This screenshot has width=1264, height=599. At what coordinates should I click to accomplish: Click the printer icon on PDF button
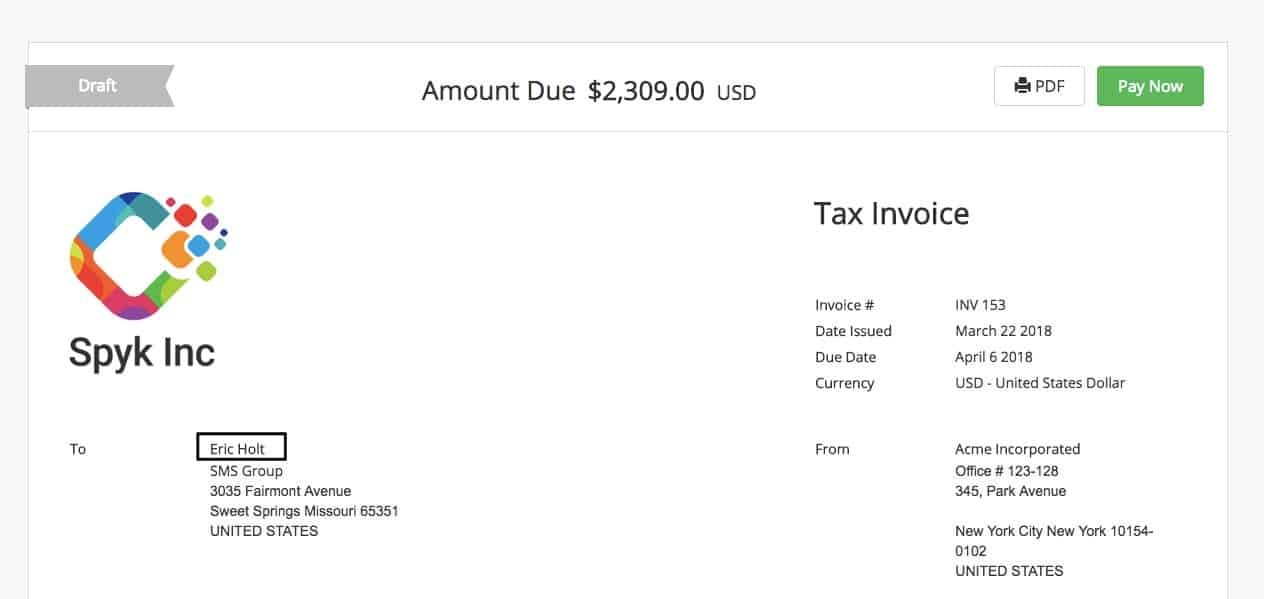pyautogui.click(x=1022, y=86)
